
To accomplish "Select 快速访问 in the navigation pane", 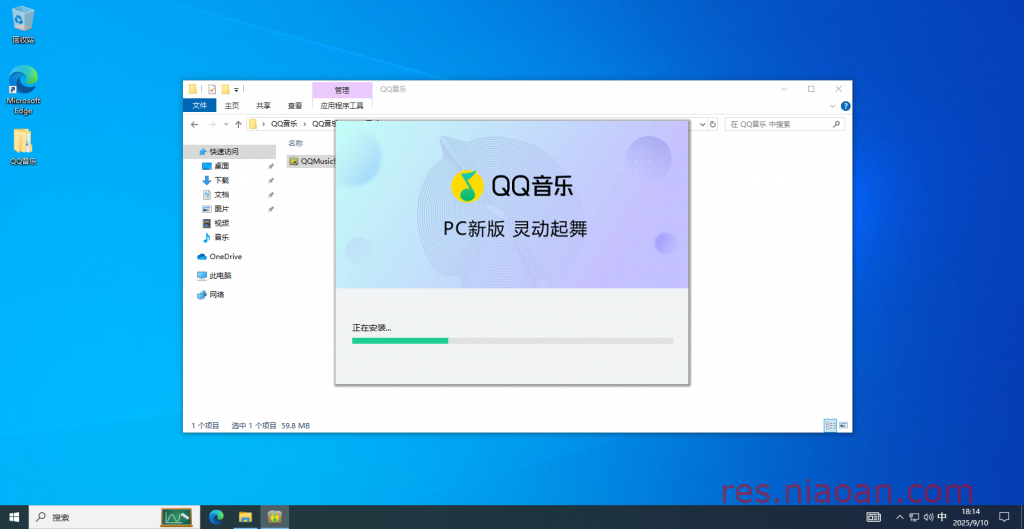I will coord(231,152).
